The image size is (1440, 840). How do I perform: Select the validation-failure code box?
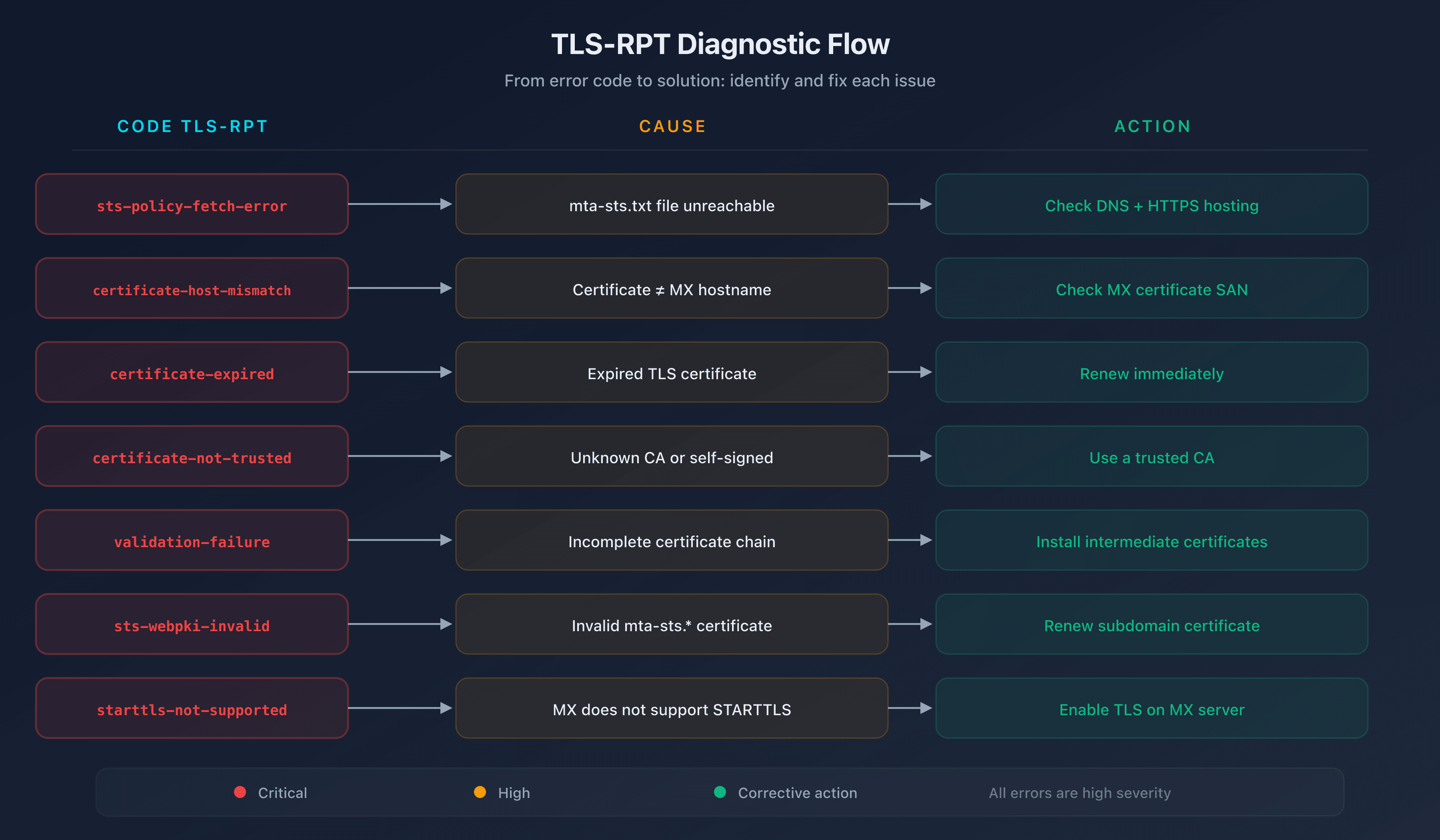pyautogui.click(x=192, y=540)
